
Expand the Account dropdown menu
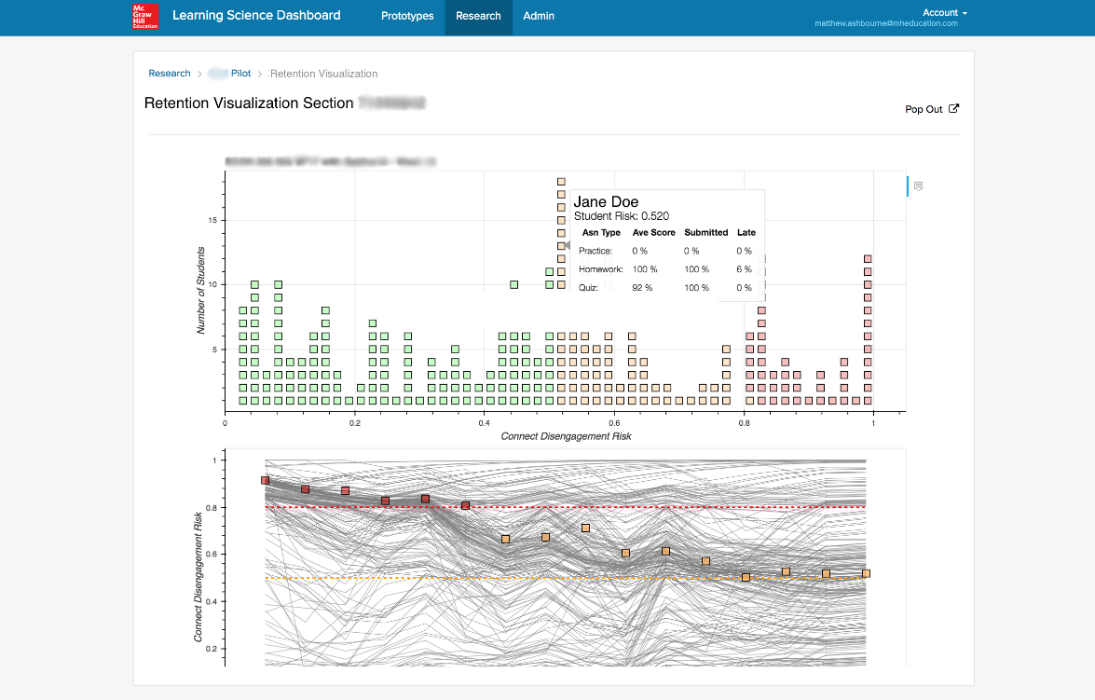pyautogui.click(x=944, y=12)
